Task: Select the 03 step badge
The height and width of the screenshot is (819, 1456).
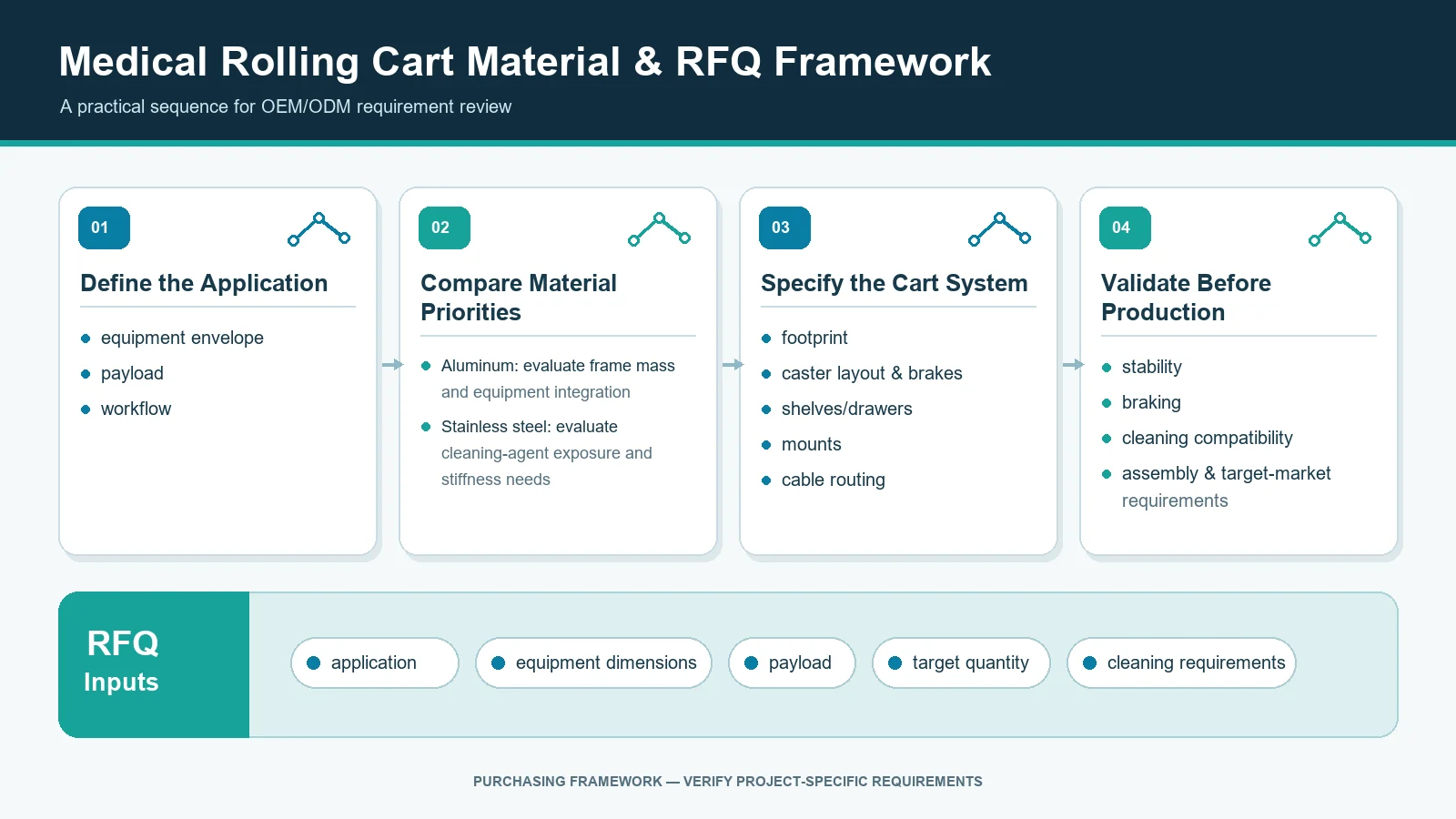Action: [x=784, y=227]
